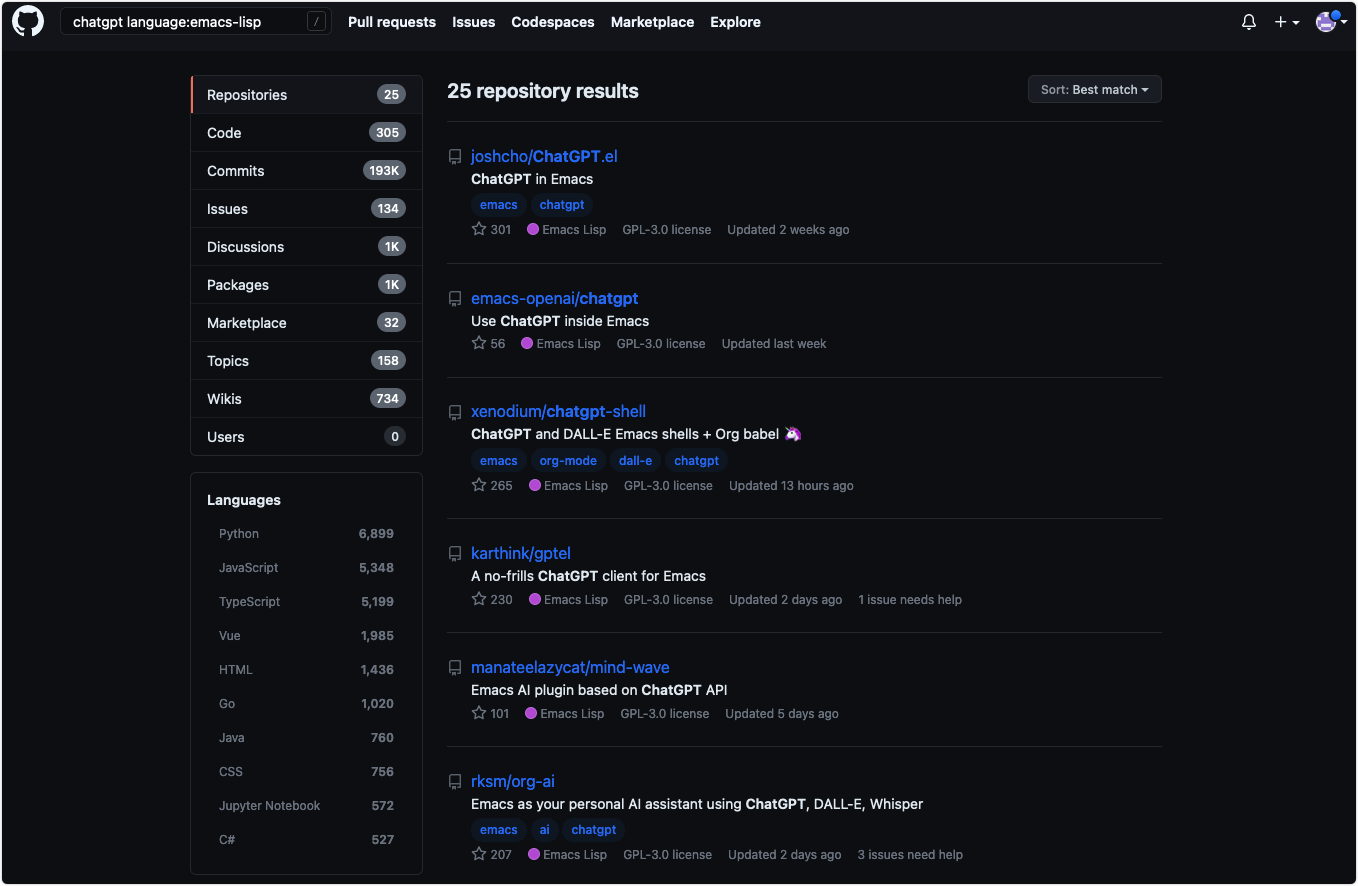The image size is (1358, 886).
Task: Open the '1 issue needs help' link
Action: click(x=910, y=600)
